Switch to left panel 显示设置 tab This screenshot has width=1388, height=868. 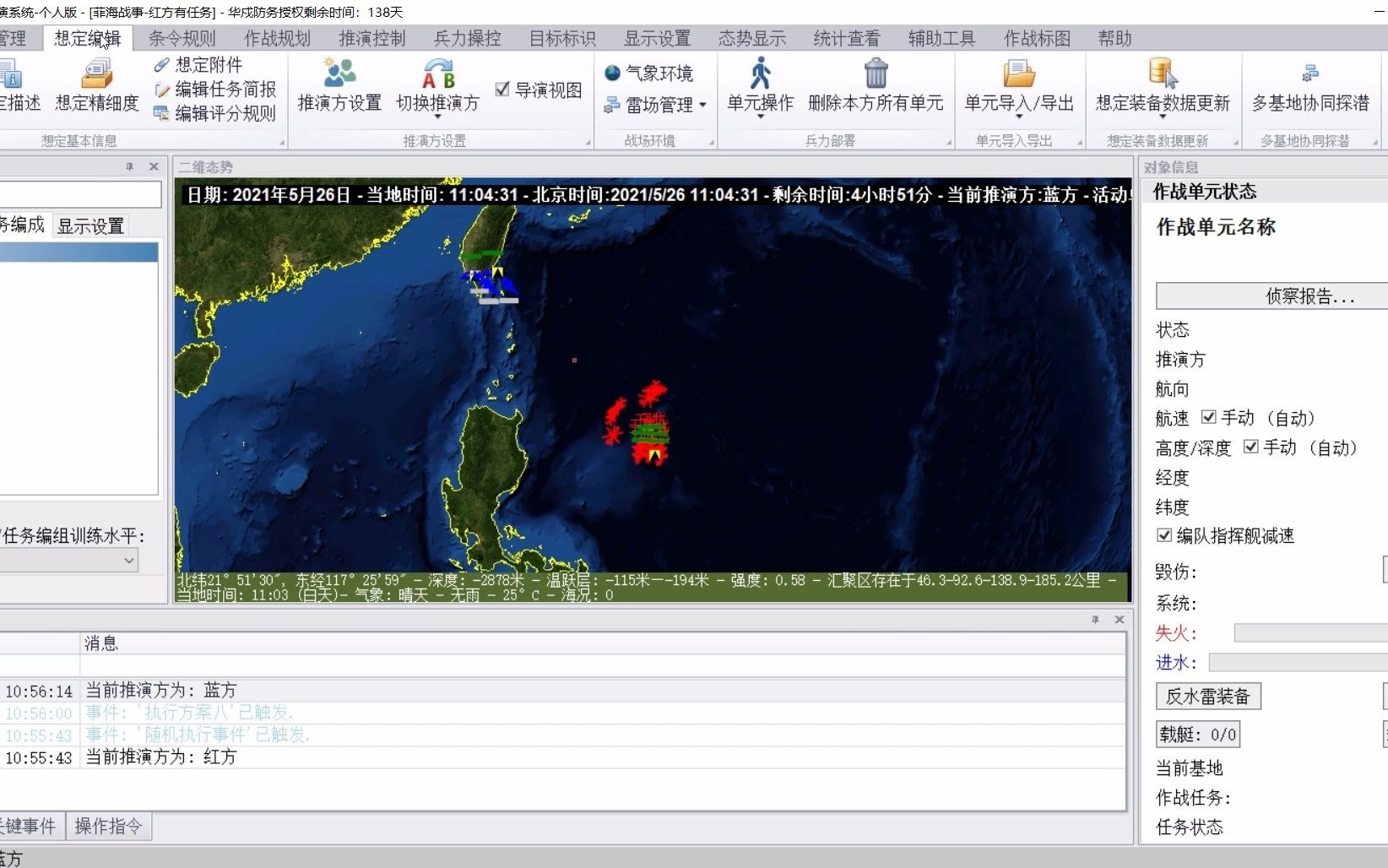point(90,225)
